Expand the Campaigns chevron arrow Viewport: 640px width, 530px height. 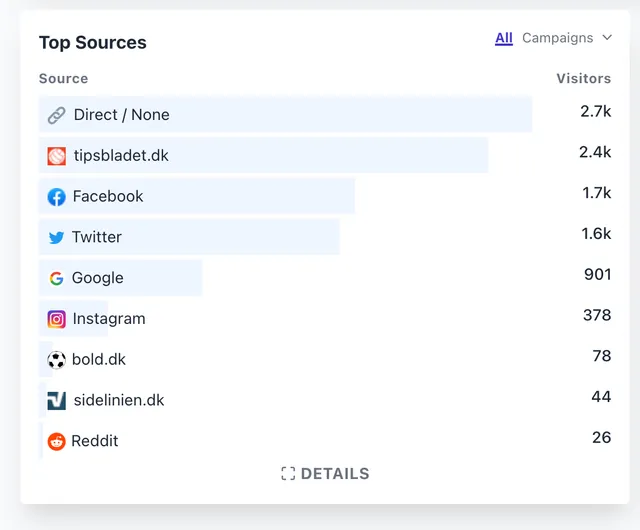(x=606, y=38)
